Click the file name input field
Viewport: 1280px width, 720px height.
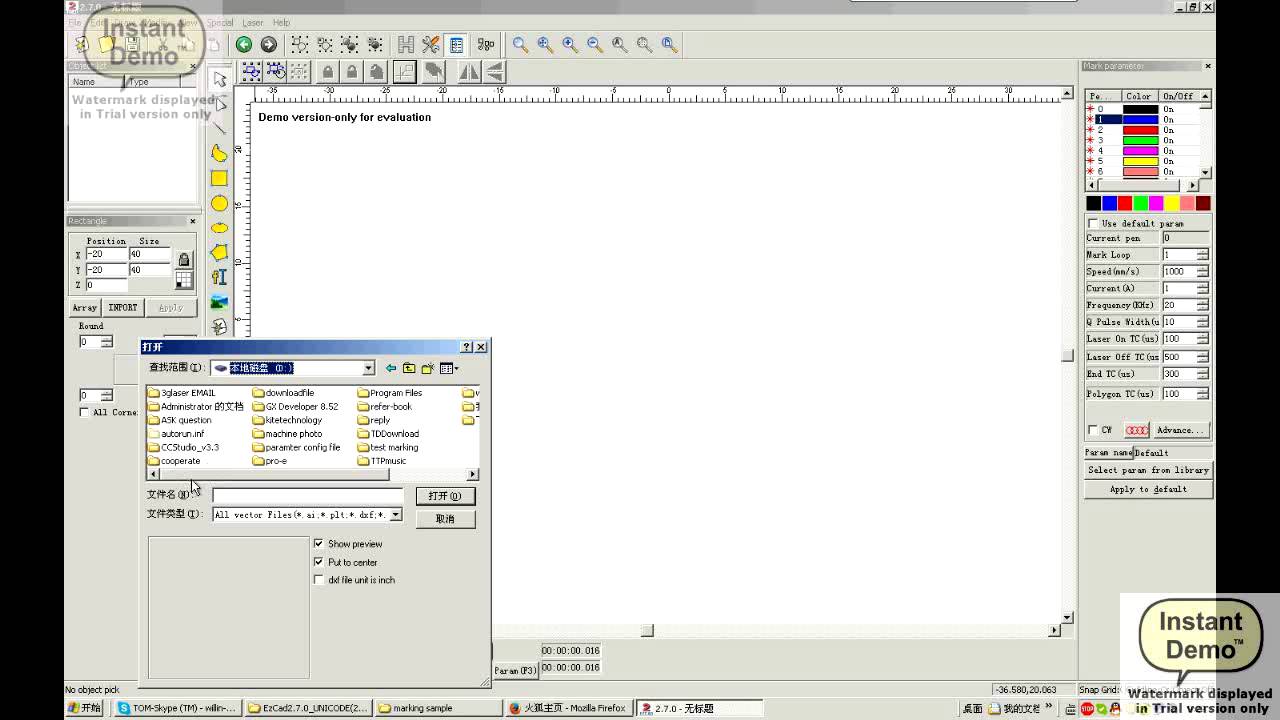click(x=307, y=495)
